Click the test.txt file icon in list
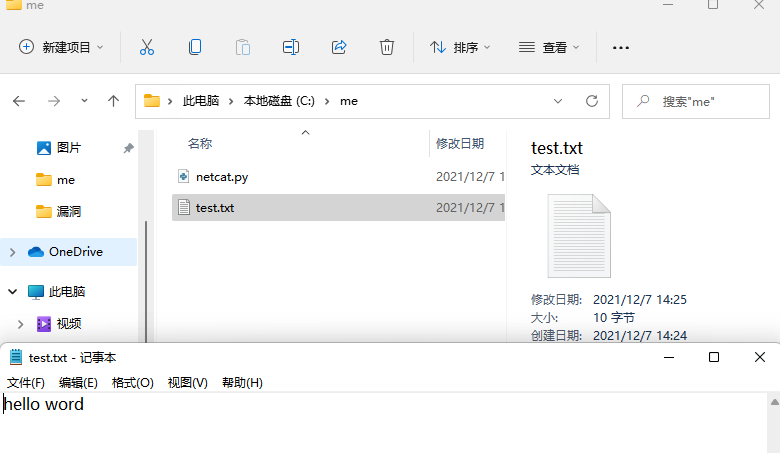Viewport: 780px width, 453px height. 184,207
